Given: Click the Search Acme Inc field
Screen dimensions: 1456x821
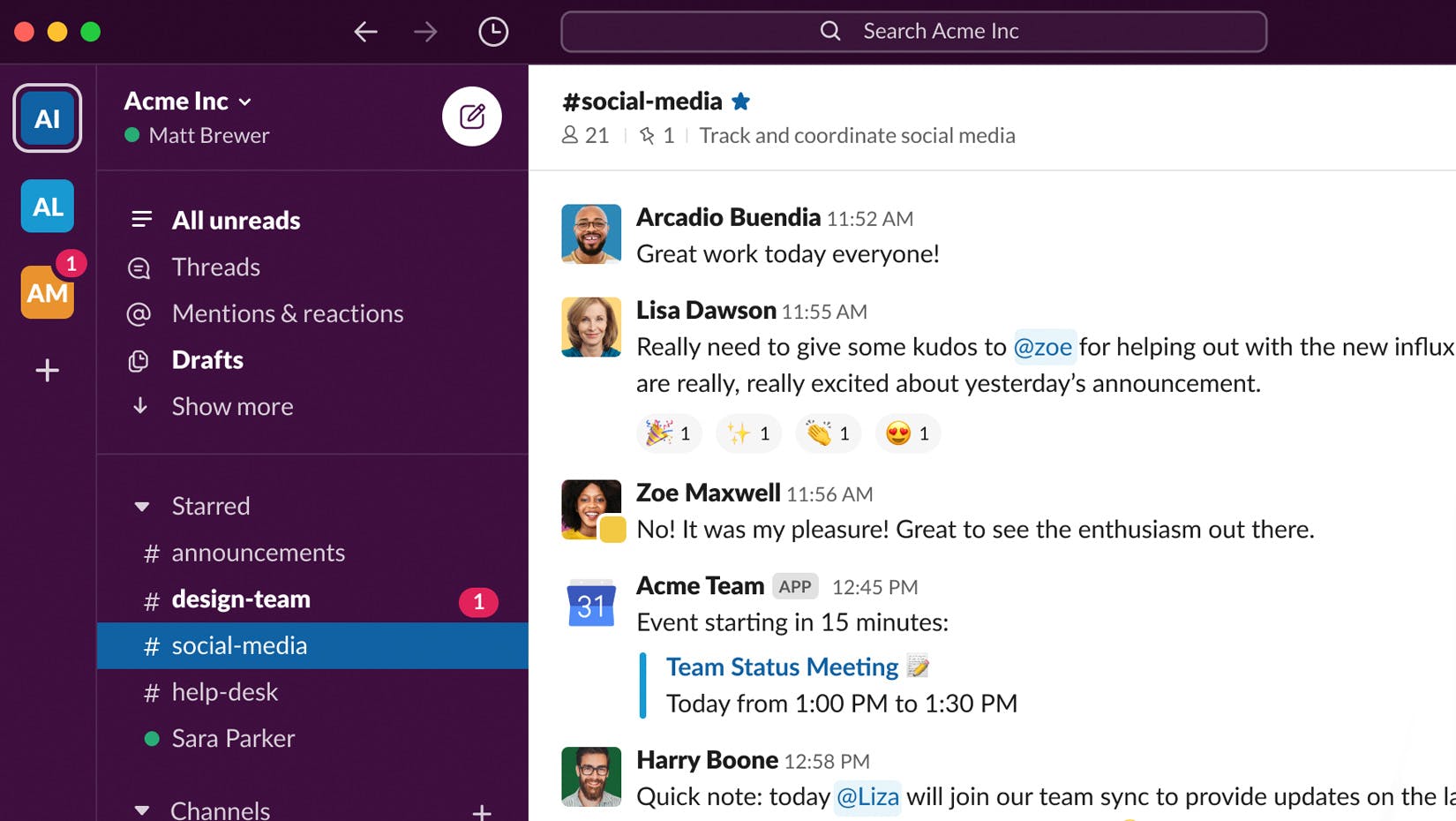Looking at the screenshot, I should pyautogui.click(x=913, y=31).
